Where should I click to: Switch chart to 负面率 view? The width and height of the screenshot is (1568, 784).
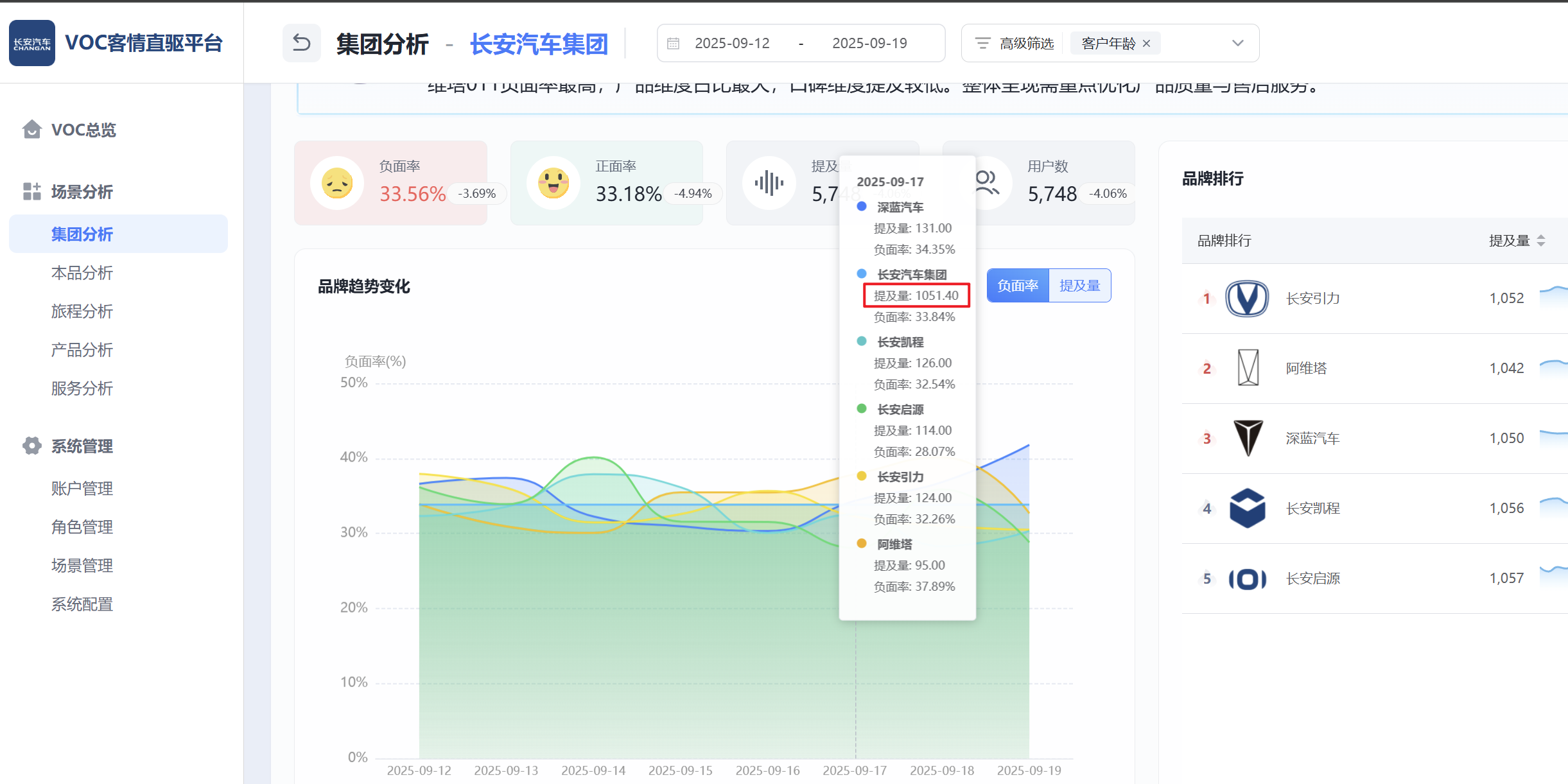click(x=1018, y=286)
